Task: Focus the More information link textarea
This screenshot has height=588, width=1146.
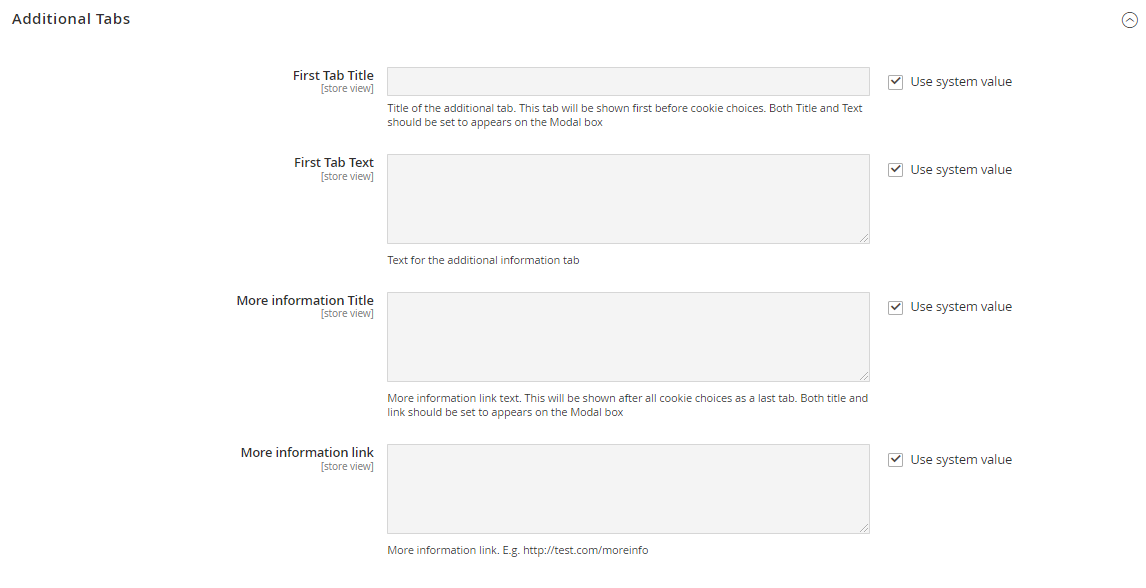Action: pos(628,488)
